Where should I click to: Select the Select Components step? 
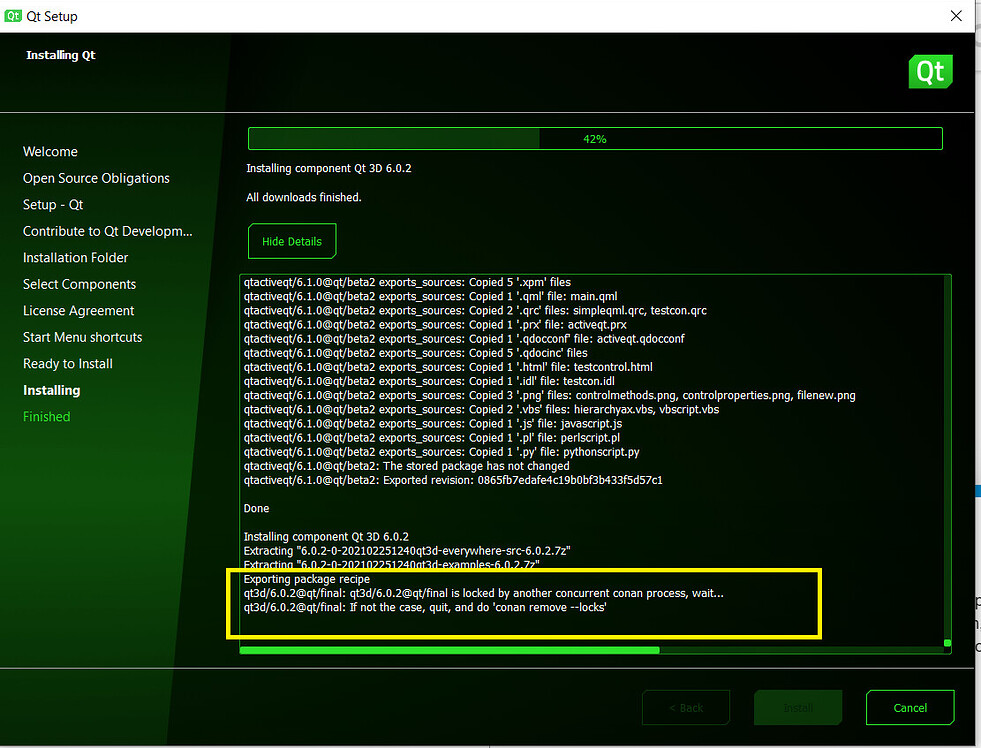click(x=79, y=284)
